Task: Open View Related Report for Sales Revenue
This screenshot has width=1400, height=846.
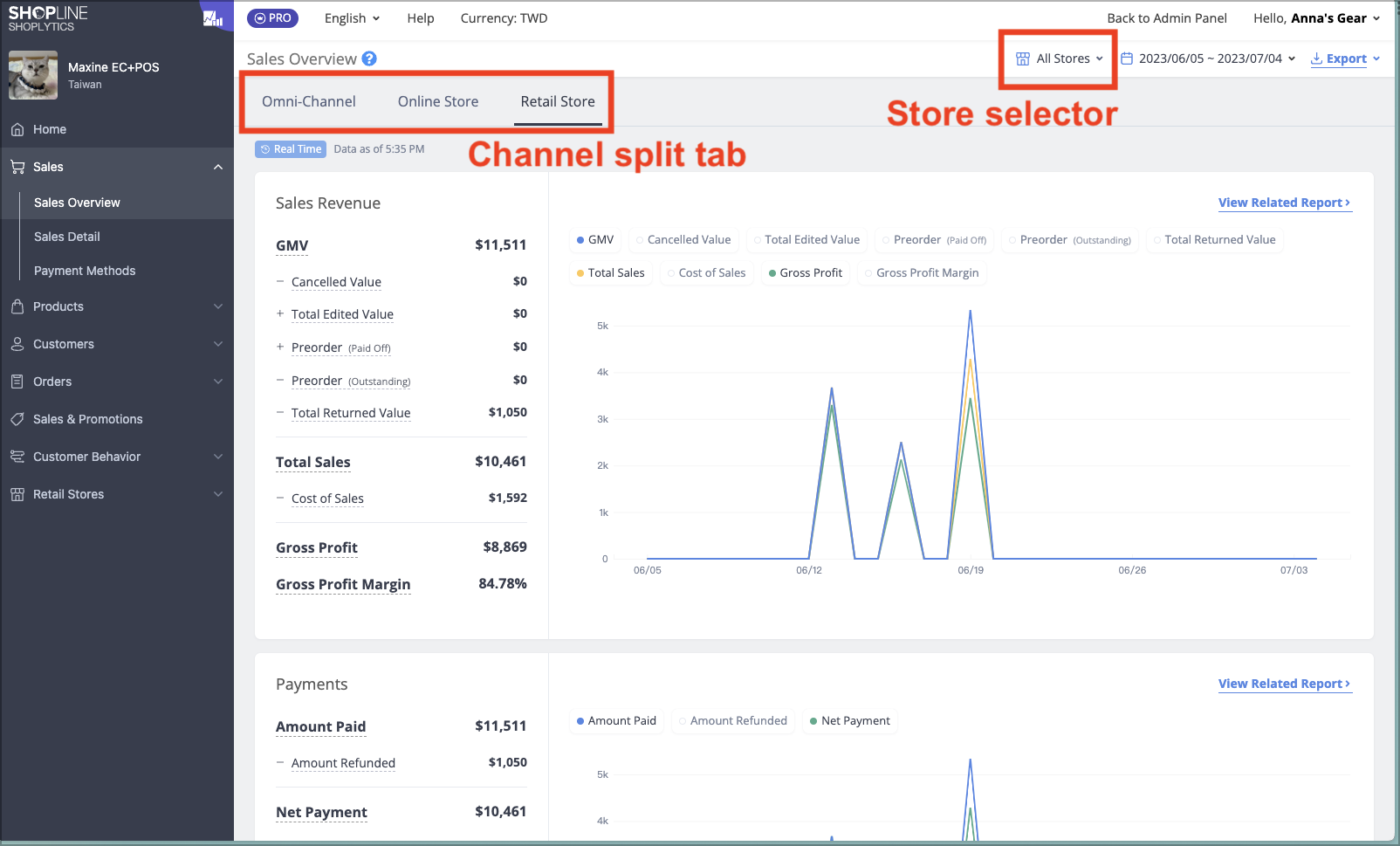Action: 1285,203
